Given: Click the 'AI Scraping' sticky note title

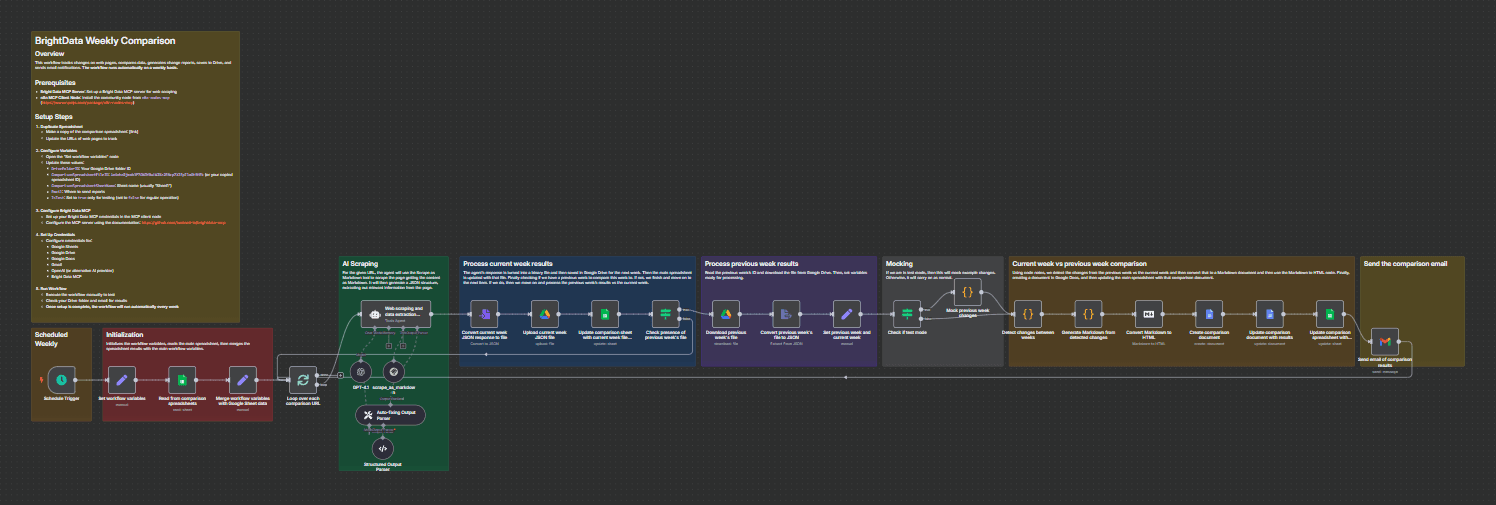Looking at the screenshot, I should coord(359,264).
